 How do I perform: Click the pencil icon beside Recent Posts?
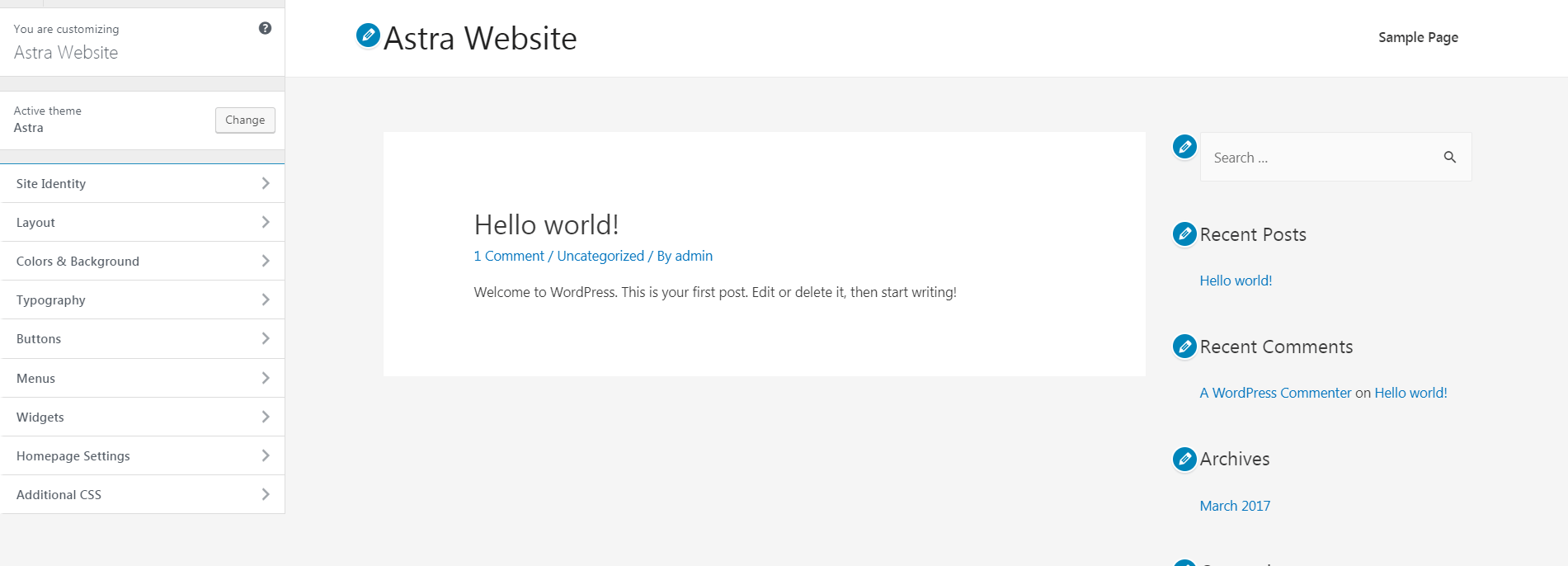point(1184,234)
